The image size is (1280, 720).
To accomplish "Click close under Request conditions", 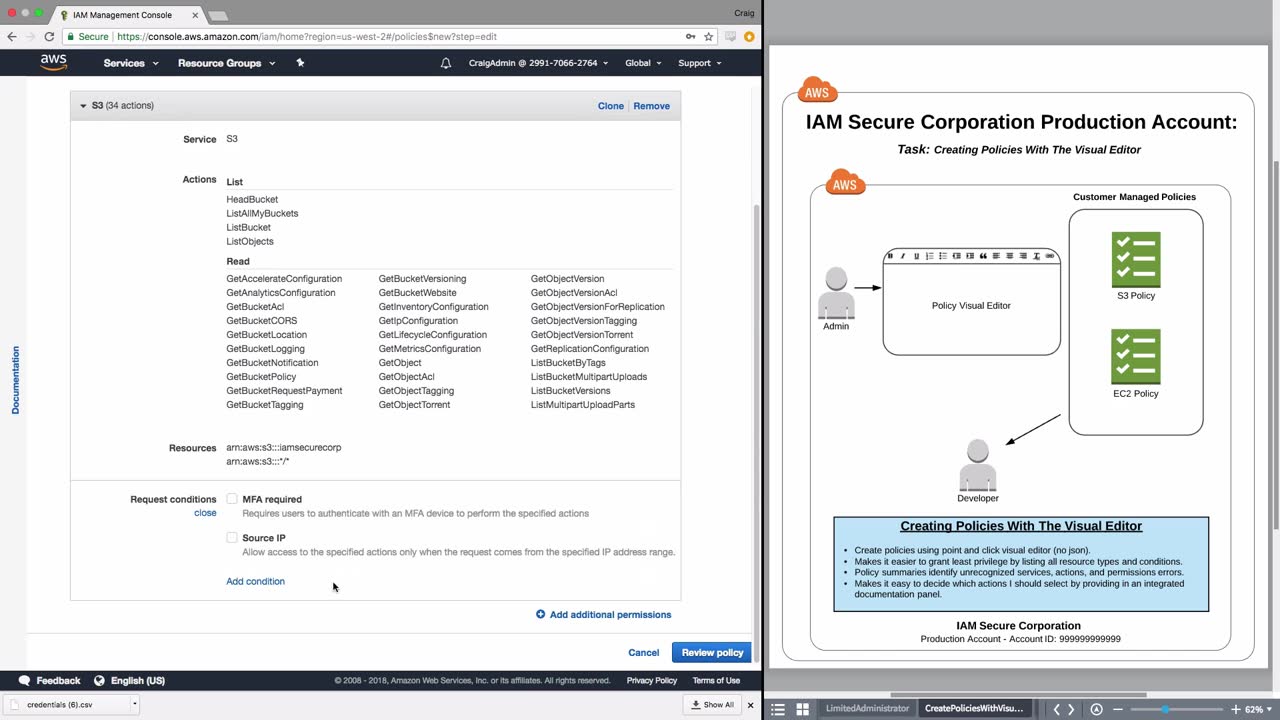I will (205, 513).
